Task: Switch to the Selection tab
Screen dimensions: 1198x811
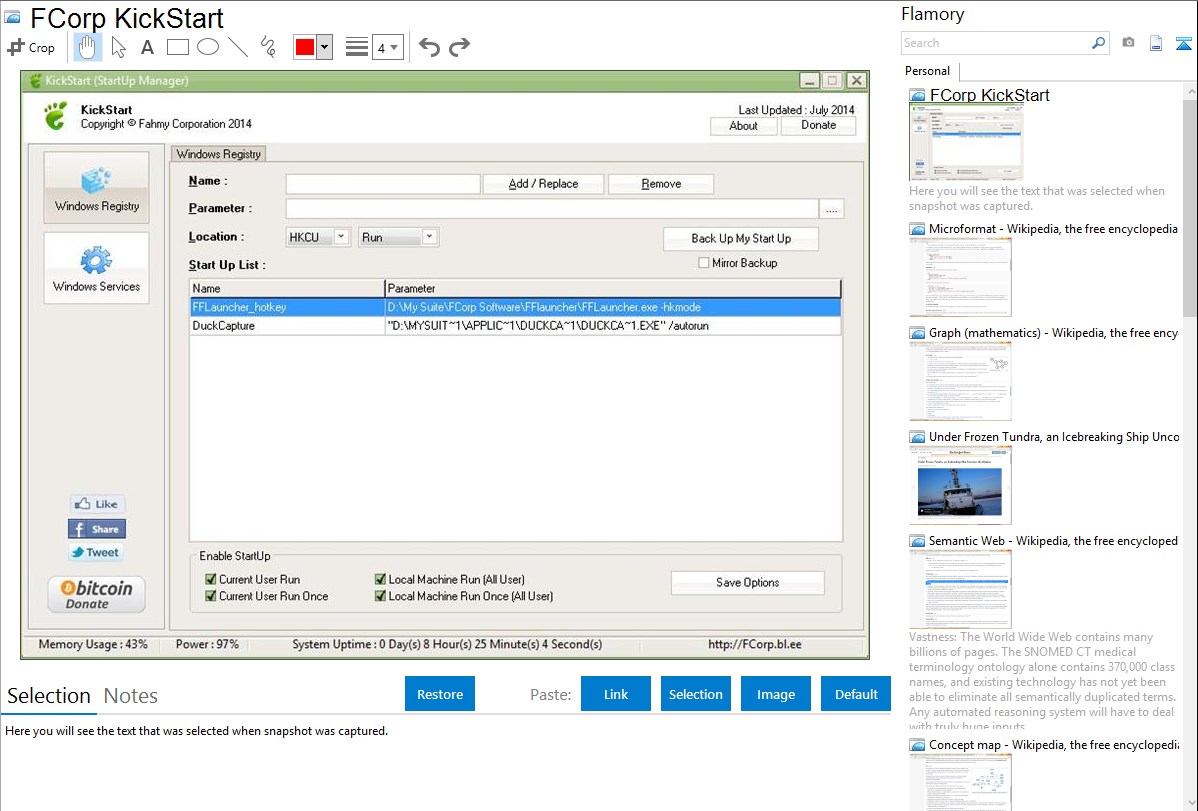Action: pyautogui.click(x=49, y=696)
